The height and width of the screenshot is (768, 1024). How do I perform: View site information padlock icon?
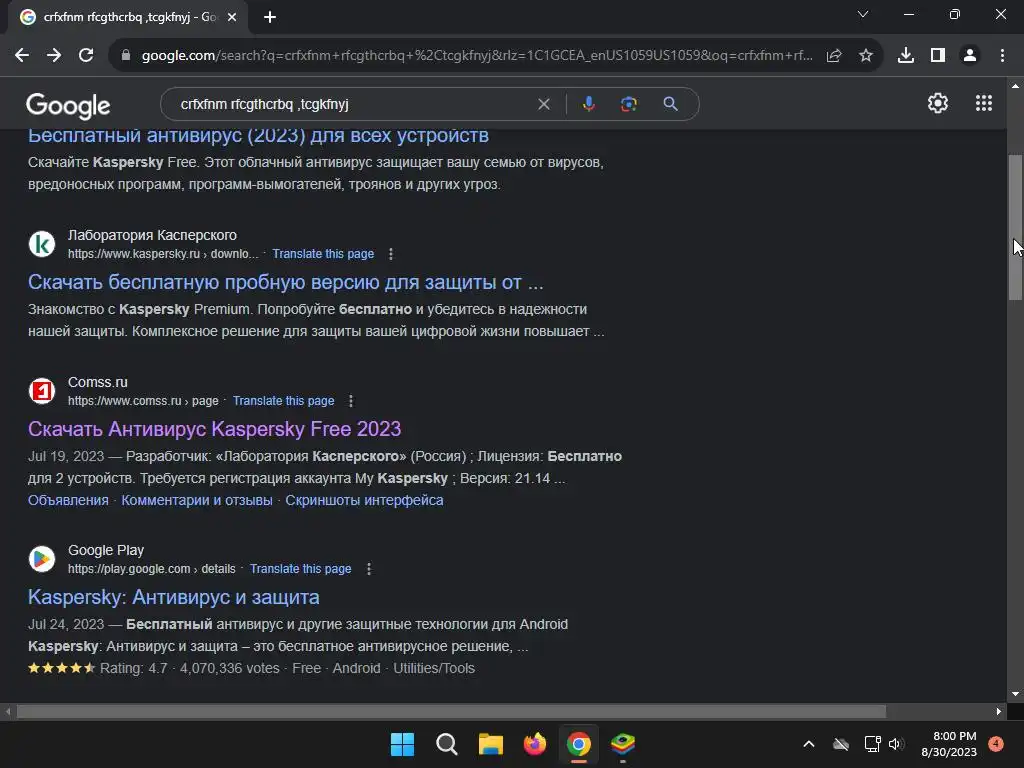[126, 56]
